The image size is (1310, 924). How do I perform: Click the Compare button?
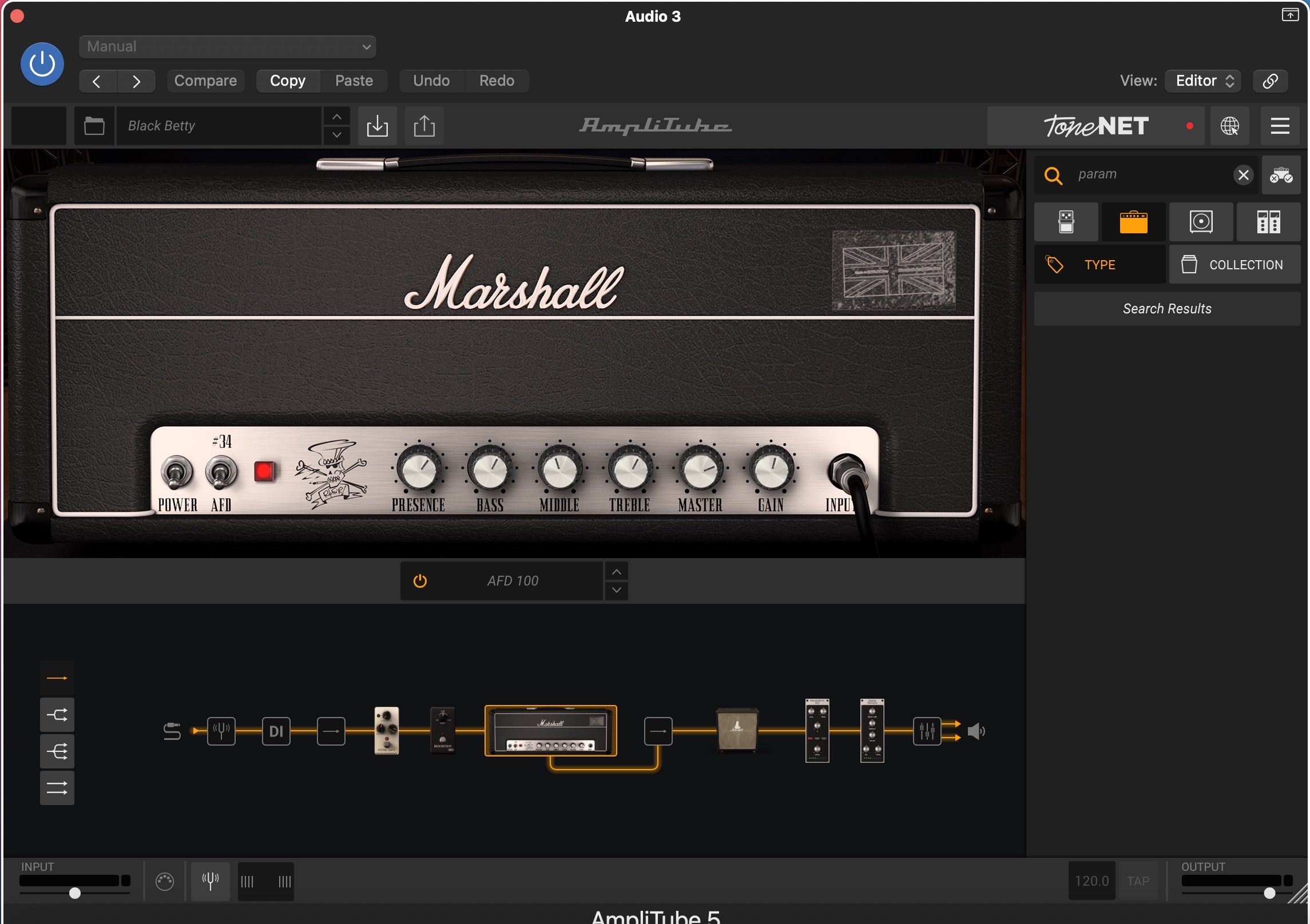click(x=205, y=81)
